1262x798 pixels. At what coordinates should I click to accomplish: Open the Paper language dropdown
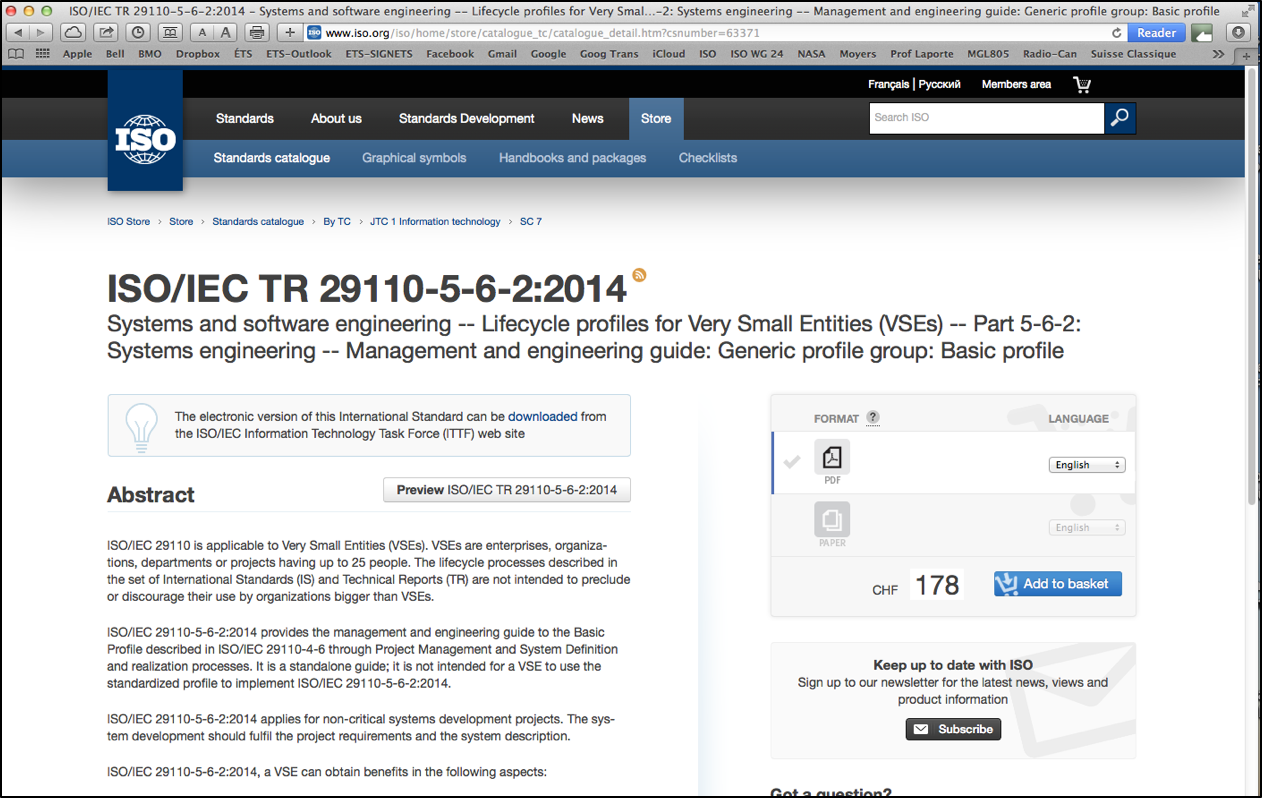click(1086, 528)
